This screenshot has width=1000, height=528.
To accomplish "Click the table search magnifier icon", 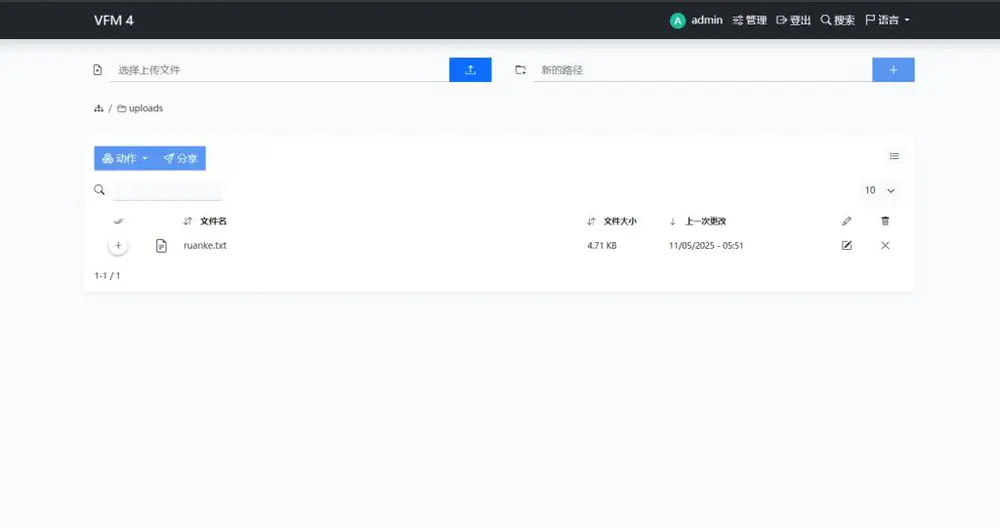I will tap(99, 190).
